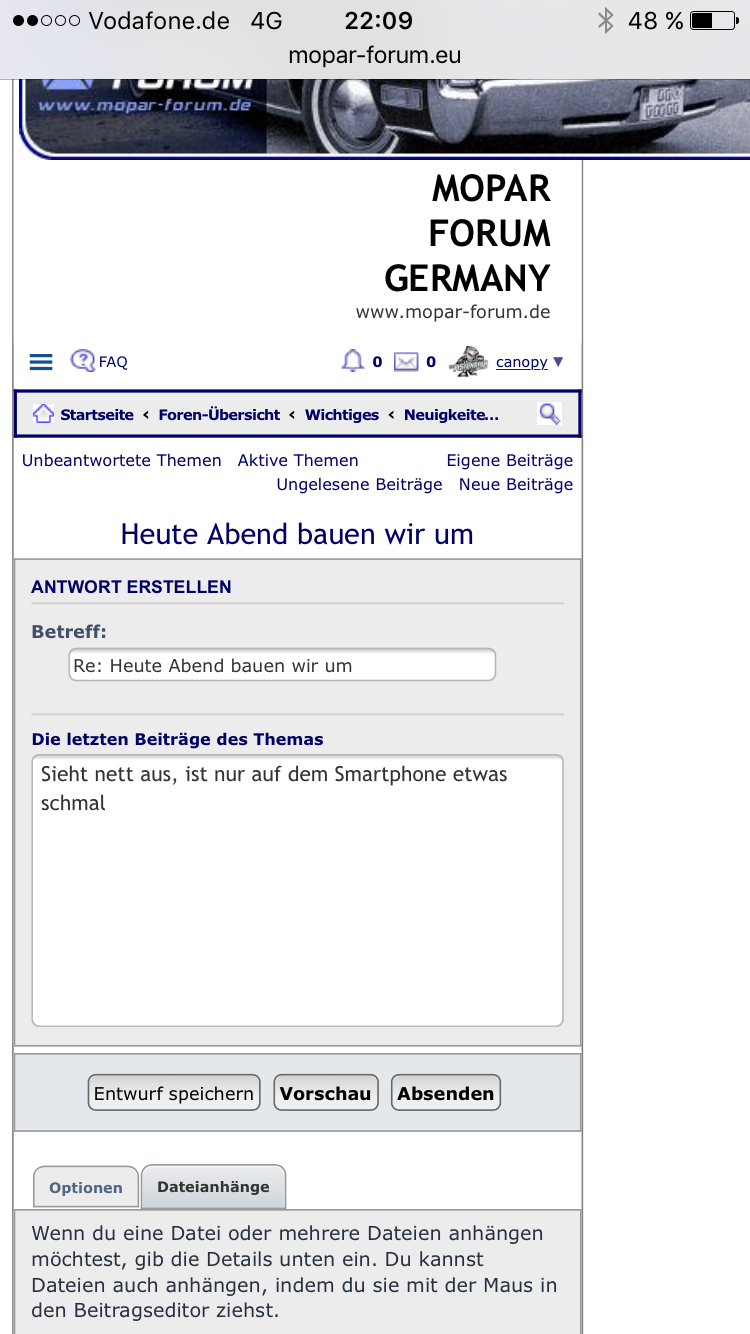Click the Startseite home icon
The width and height of the screenshot is (750, 1334).
click(x=43, y=414)
